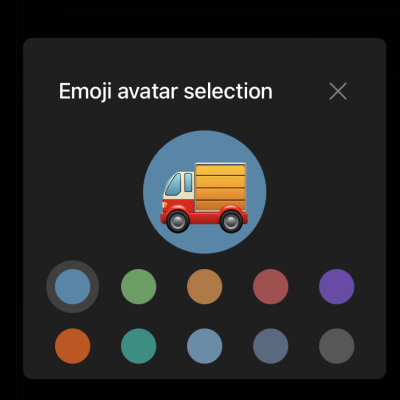This screenshot has height=400, width=400.
Task: Click the truck's red front bumper
Action: point(163,219)
